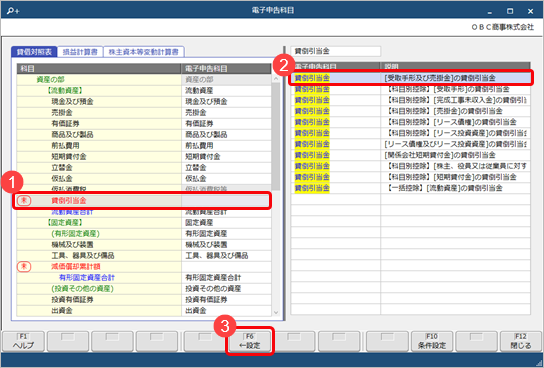Choose 【科目別控除】[完成工事未収入金] candidate row
This screenshot has height=368, width=544.
click(x=410, y=100)
